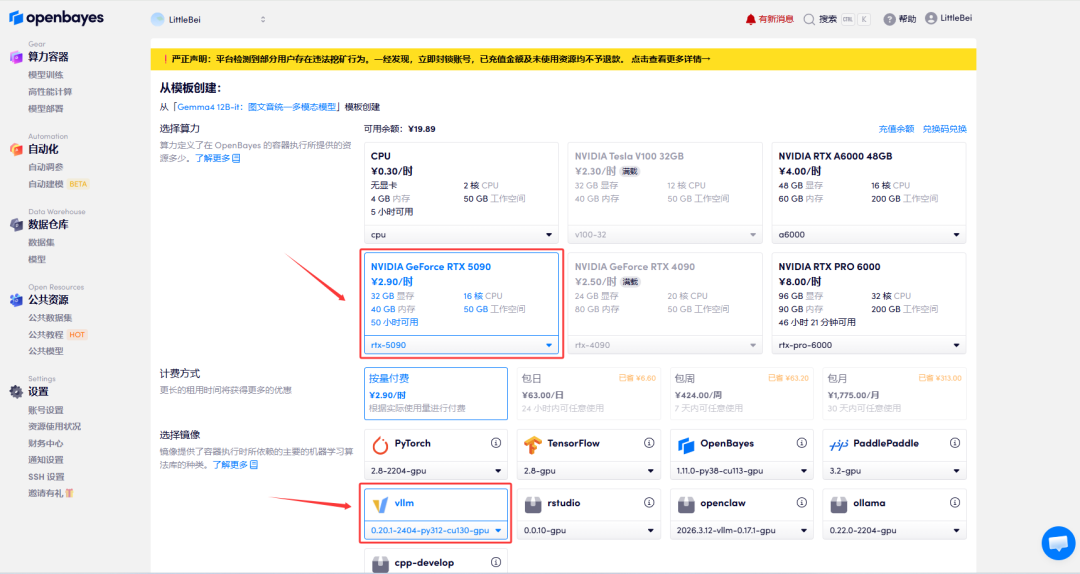Open the notification bell icon
1080x574 pixels.
[x=751, y=19]
